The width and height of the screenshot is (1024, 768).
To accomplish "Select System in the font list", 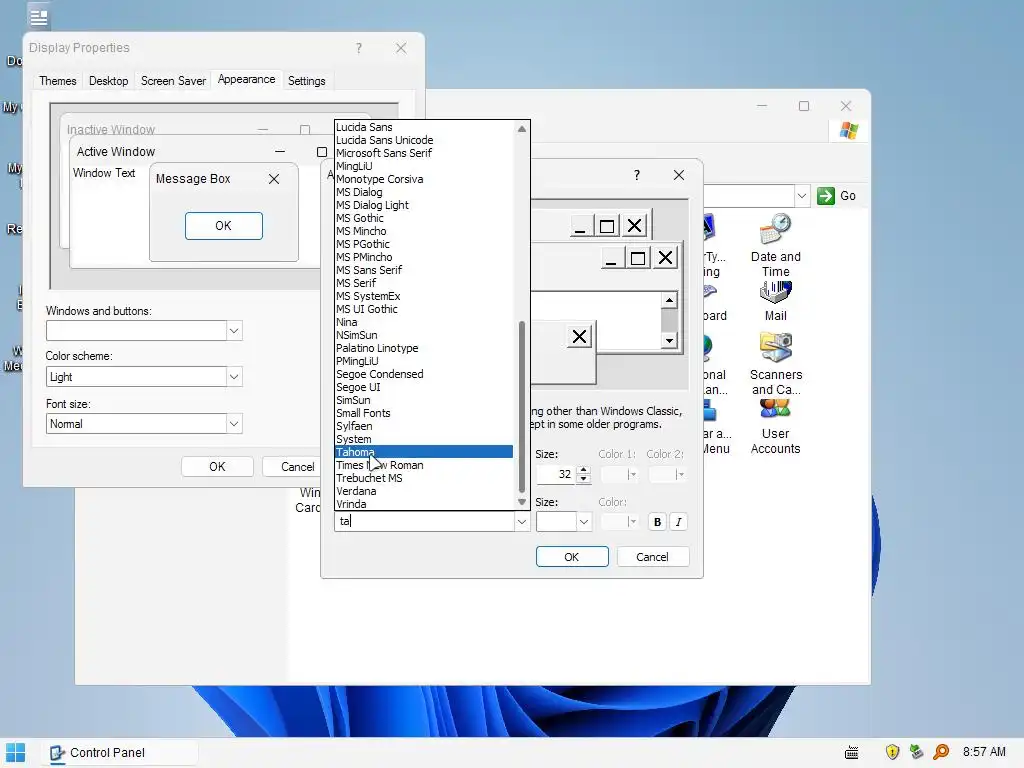I will (x=424, y=439).
